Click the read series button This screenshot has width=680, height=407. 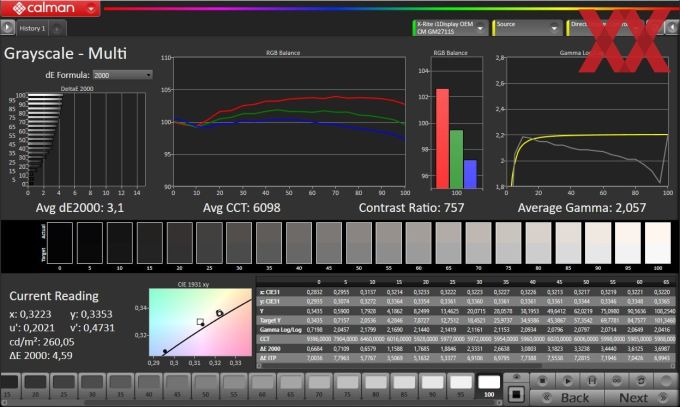coord(592,381)
